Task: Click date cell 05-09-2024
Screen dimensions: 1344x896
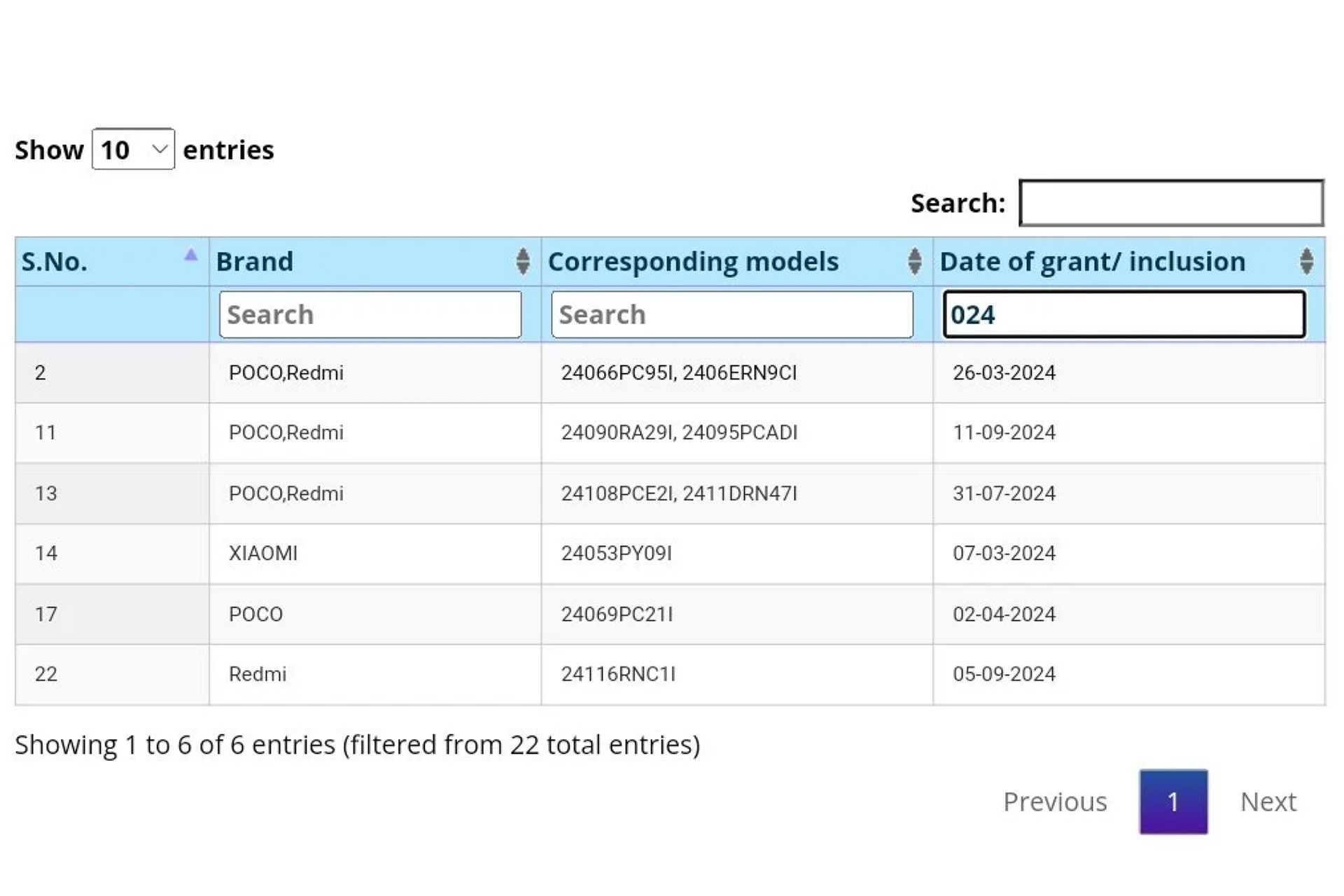Action: click(x=1128, y=675)
